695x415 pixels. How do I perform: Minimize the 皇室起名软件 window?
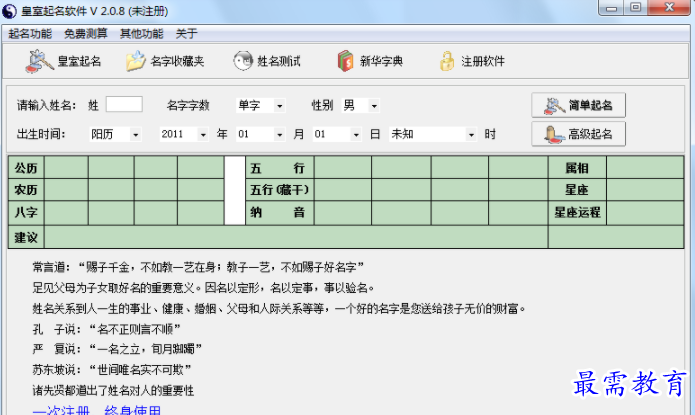coord(612,8)
